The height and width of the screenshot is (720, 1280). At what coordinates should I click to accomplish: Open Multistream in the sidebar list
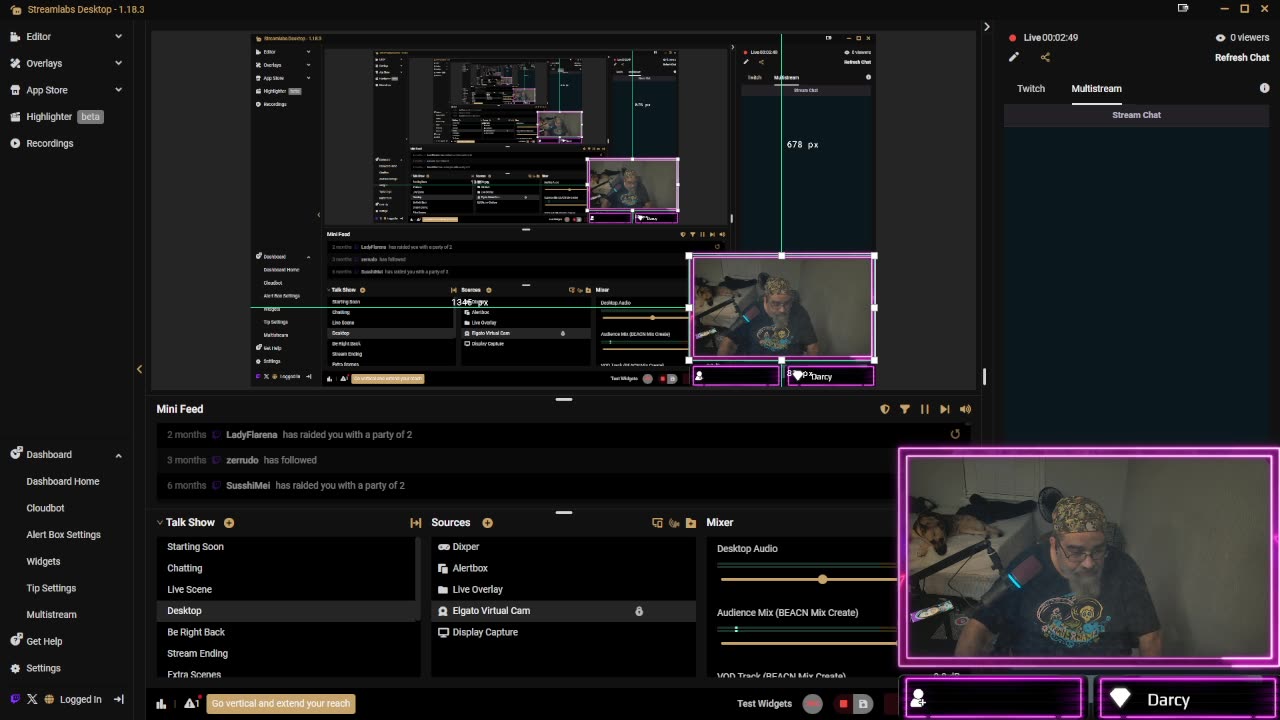pyautogui.click(x=51, y=614)
